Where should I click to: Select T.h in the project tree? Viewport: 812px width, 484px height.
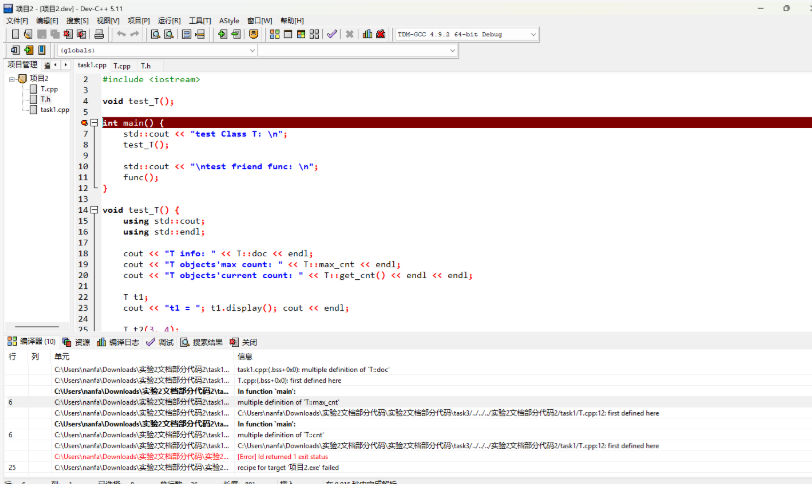[x=46, y=99]
